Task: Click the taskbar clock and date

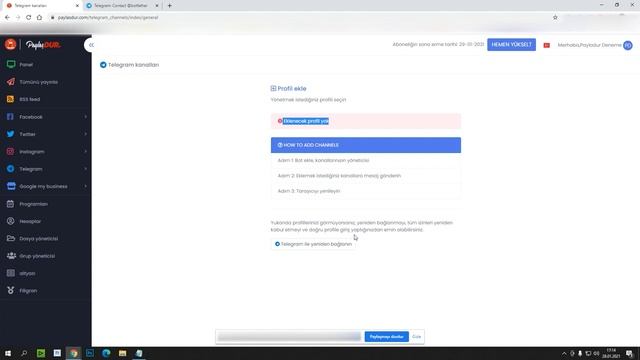Action: coord(611,353)
